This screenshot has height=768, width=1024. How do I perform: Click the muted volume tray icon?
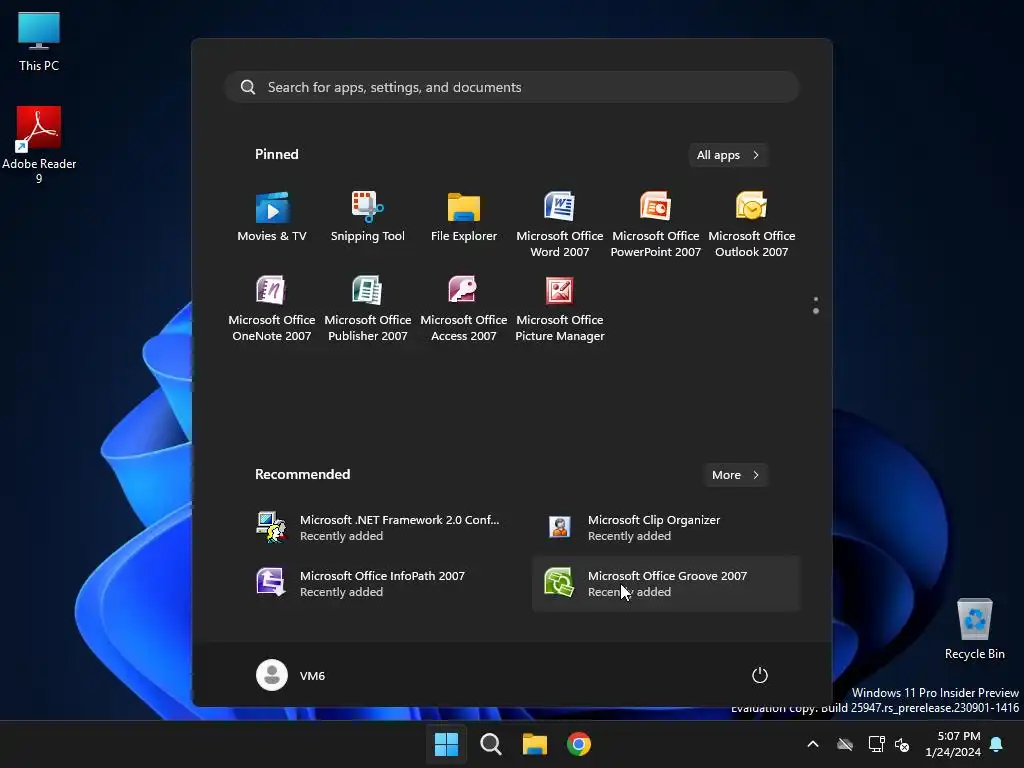click(902, 744)
